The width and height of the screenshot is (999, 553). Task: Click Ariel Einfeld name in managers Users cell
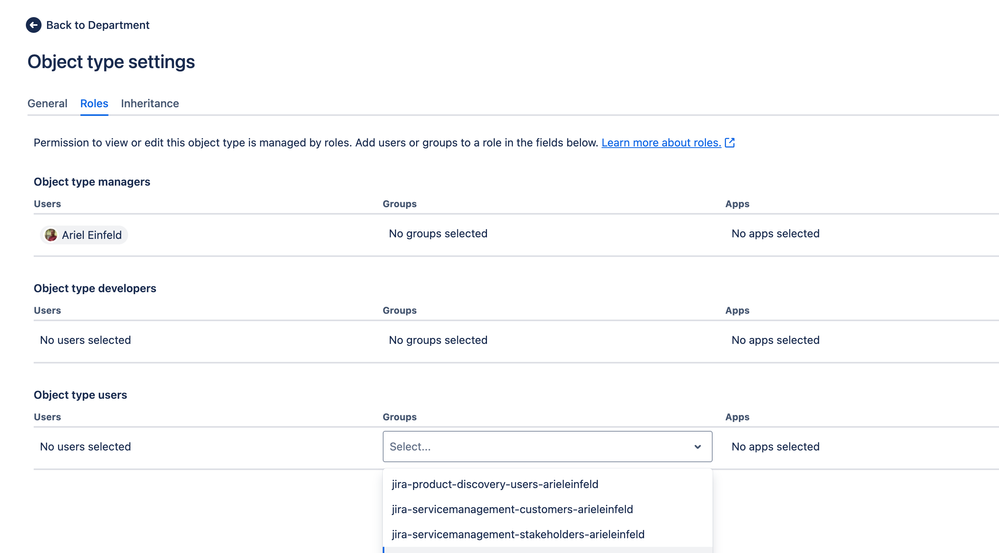92,235
